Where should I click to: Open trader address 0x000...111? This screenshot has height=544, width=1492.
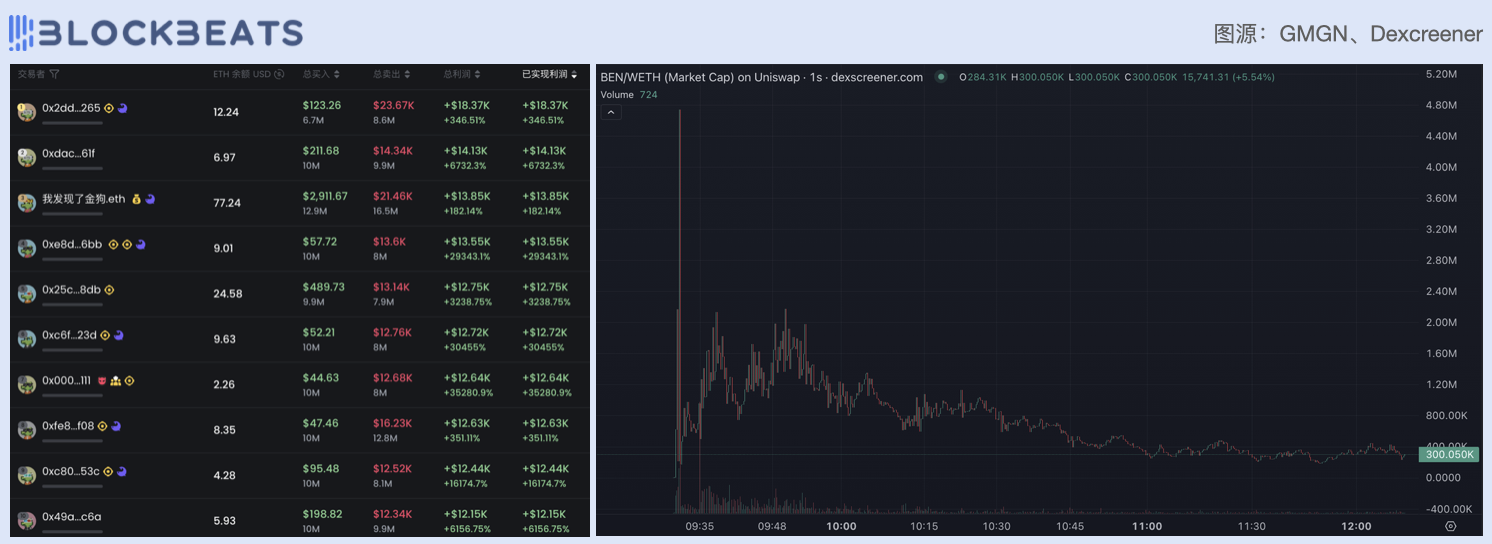[67, 381]
